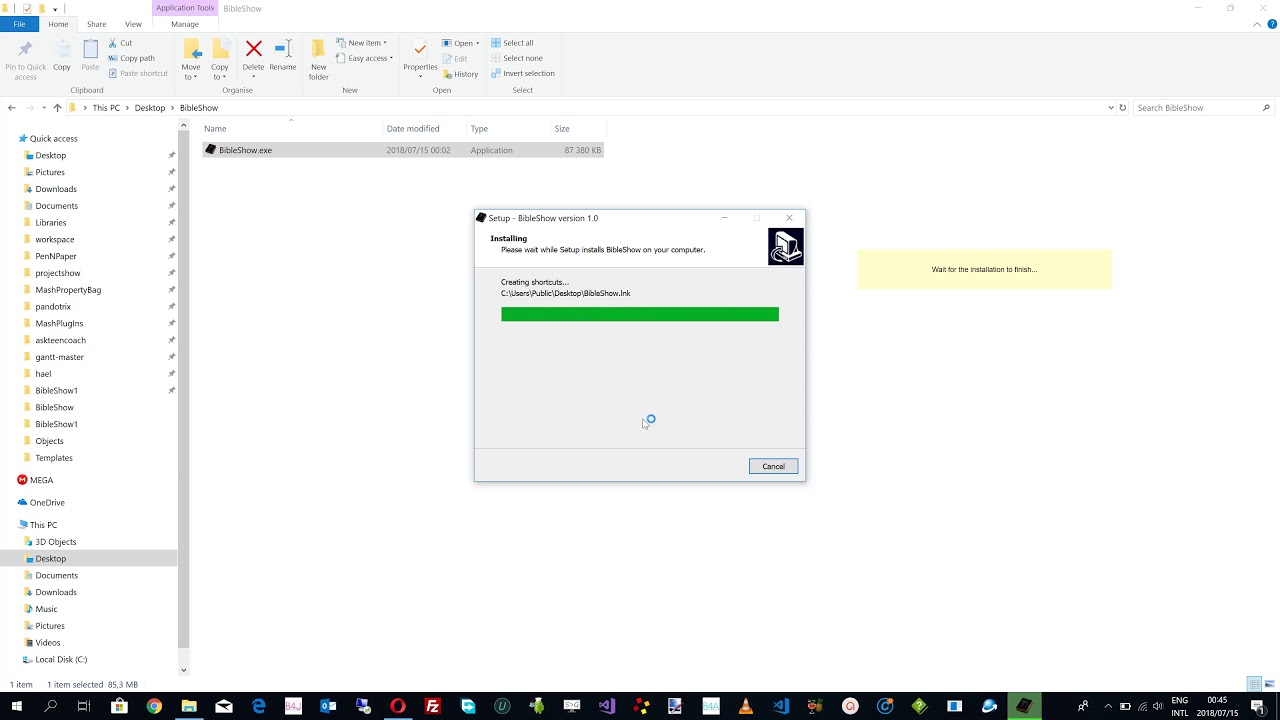Open the Open button dropdown arrow
Image resolution: width=1280 pixels, height=720 pixels.
[477, 43]
